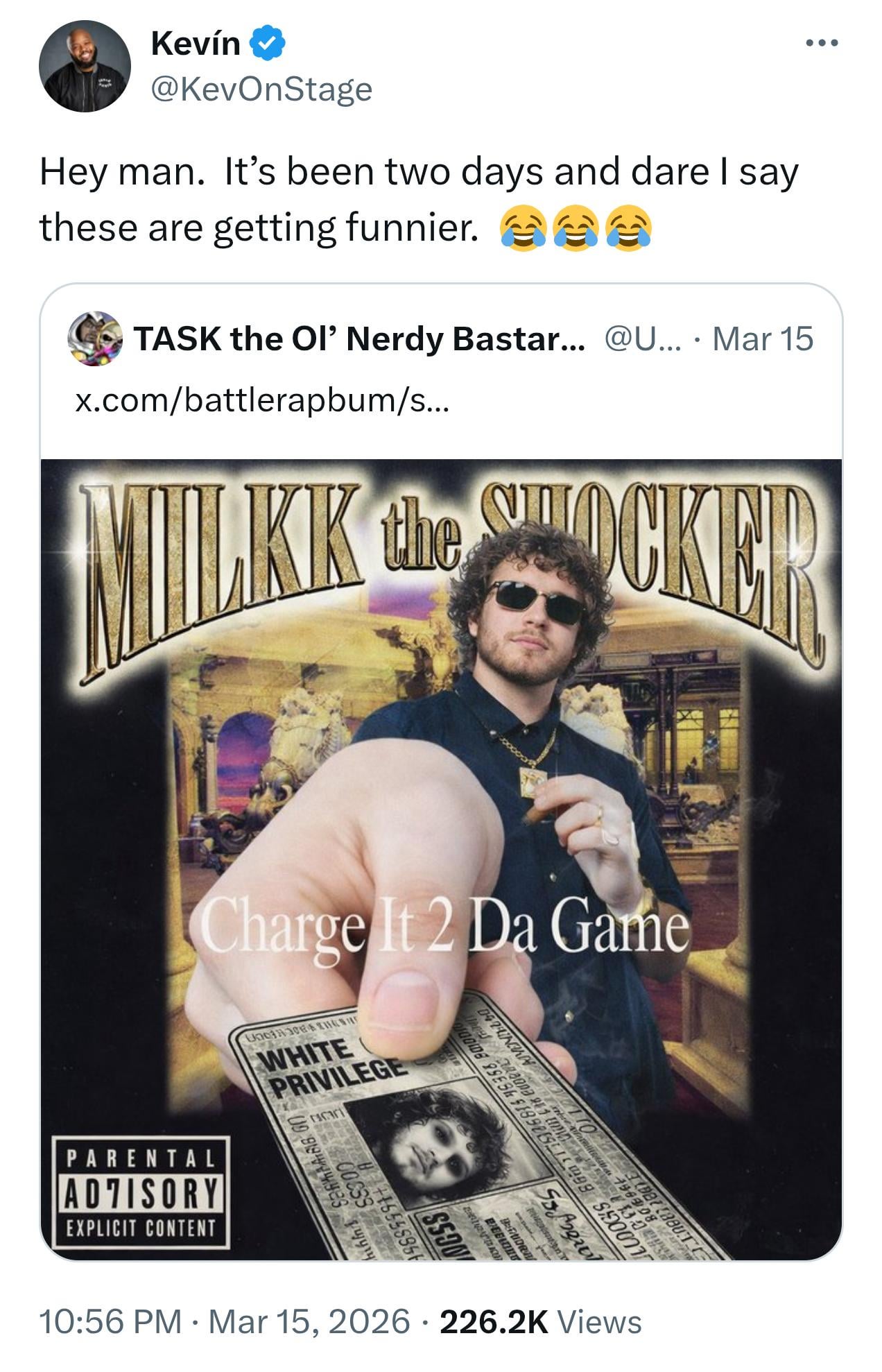Open the x.com/battlerapbum quoted link
The width and height of the screenshot is (882, 1372).
[x=262, y=401]
